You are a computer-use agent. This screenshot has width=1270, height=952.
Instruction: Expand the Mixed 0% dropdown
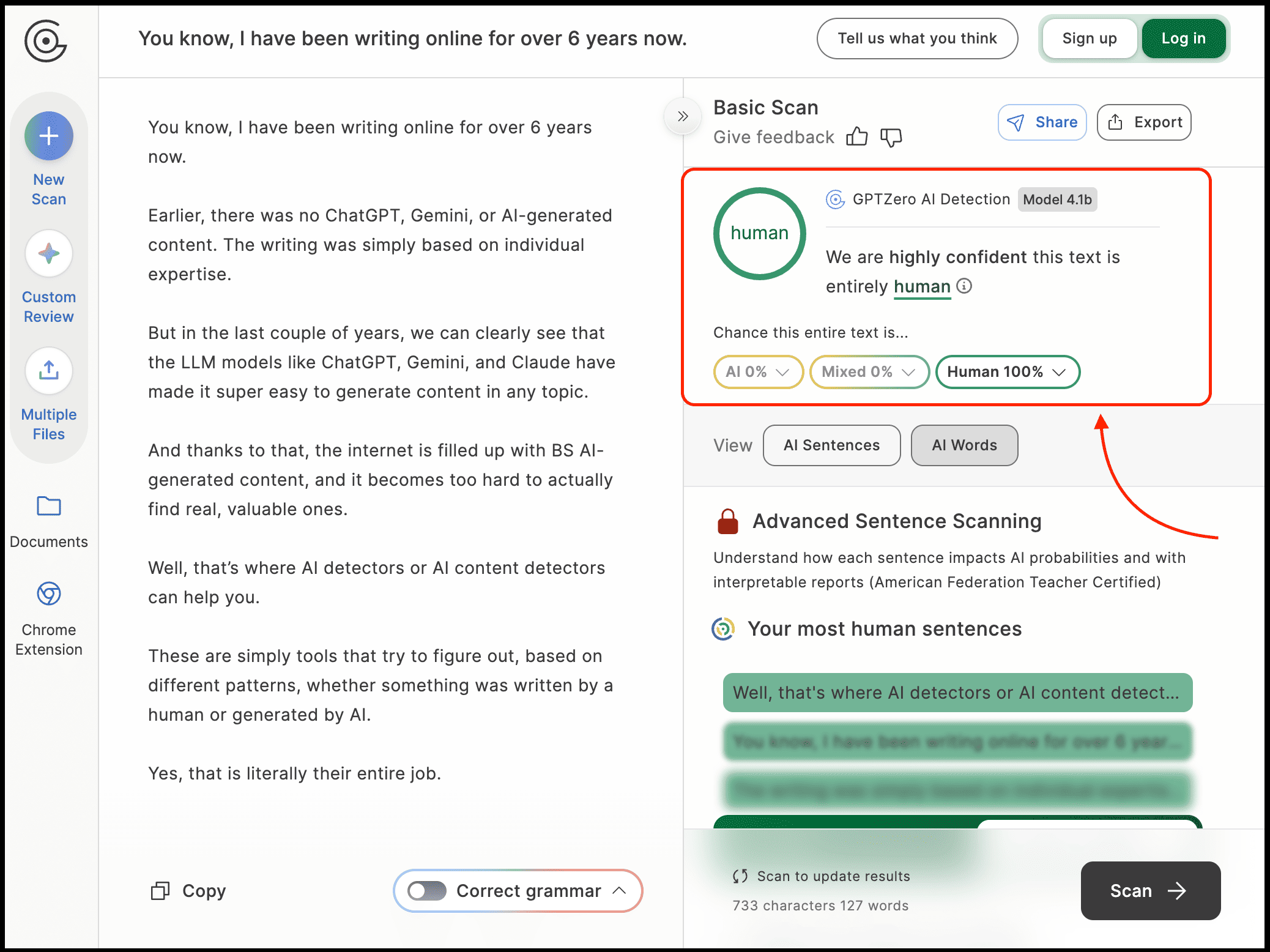coord(869,372)
